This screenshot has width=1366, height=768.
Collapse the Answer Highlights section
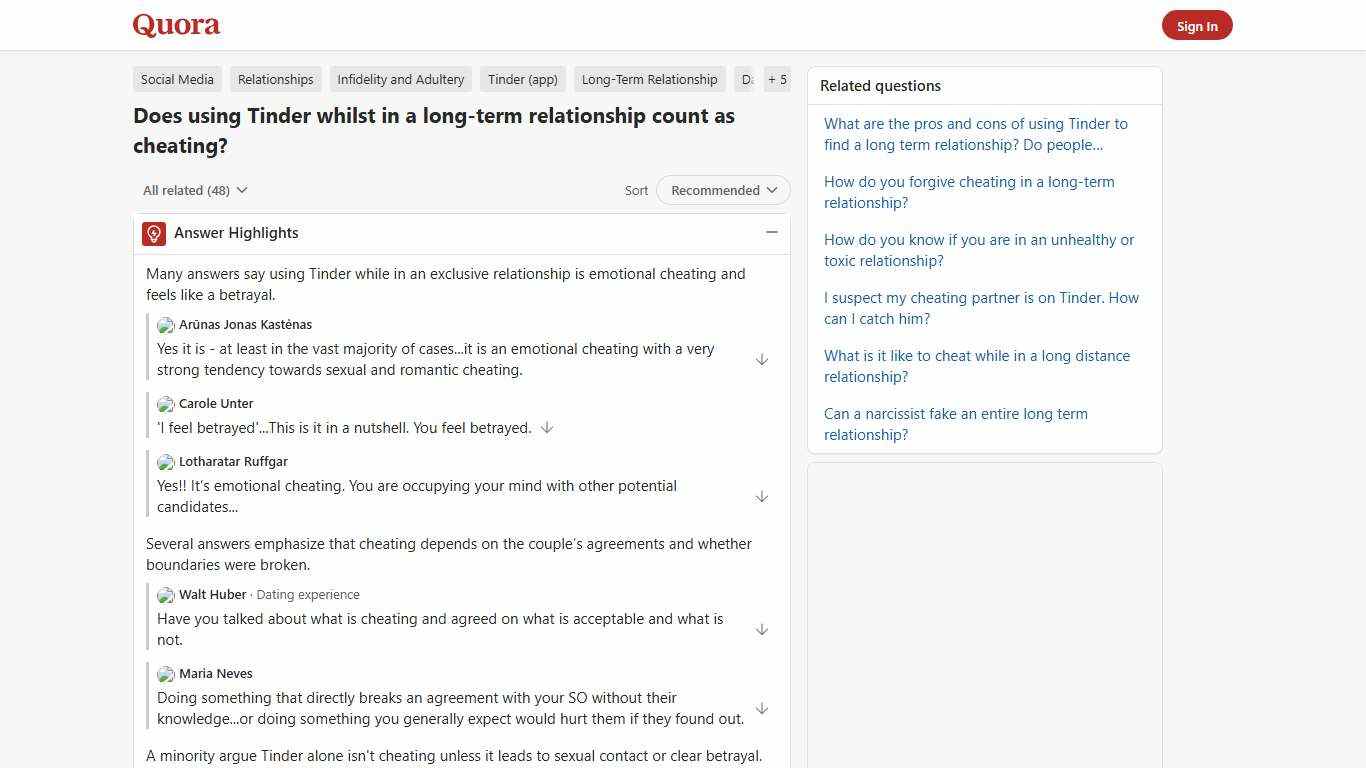point(771,232)
